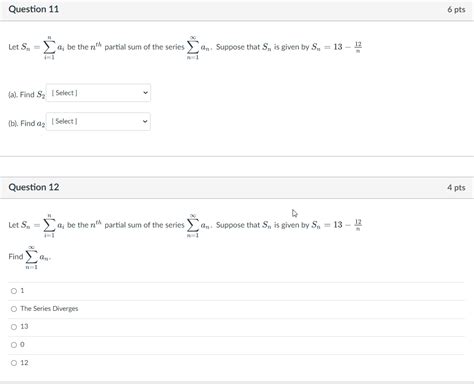Click the Find infinite sum expression

pyautogui.click(x=30, y=257)
